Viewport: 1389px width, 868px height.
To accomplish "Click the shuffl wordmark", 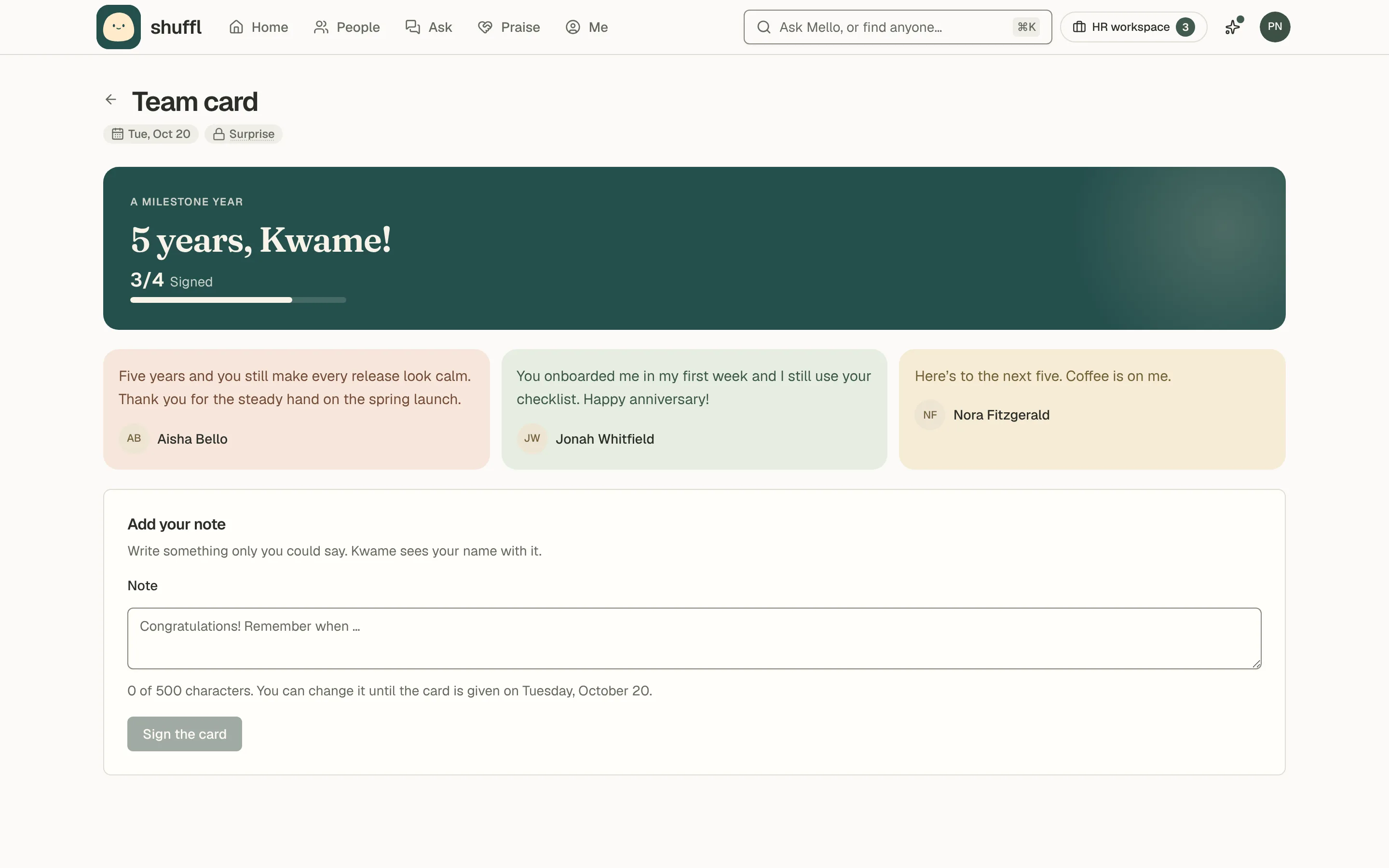I will pyautogui.click(x=176, y=27).
